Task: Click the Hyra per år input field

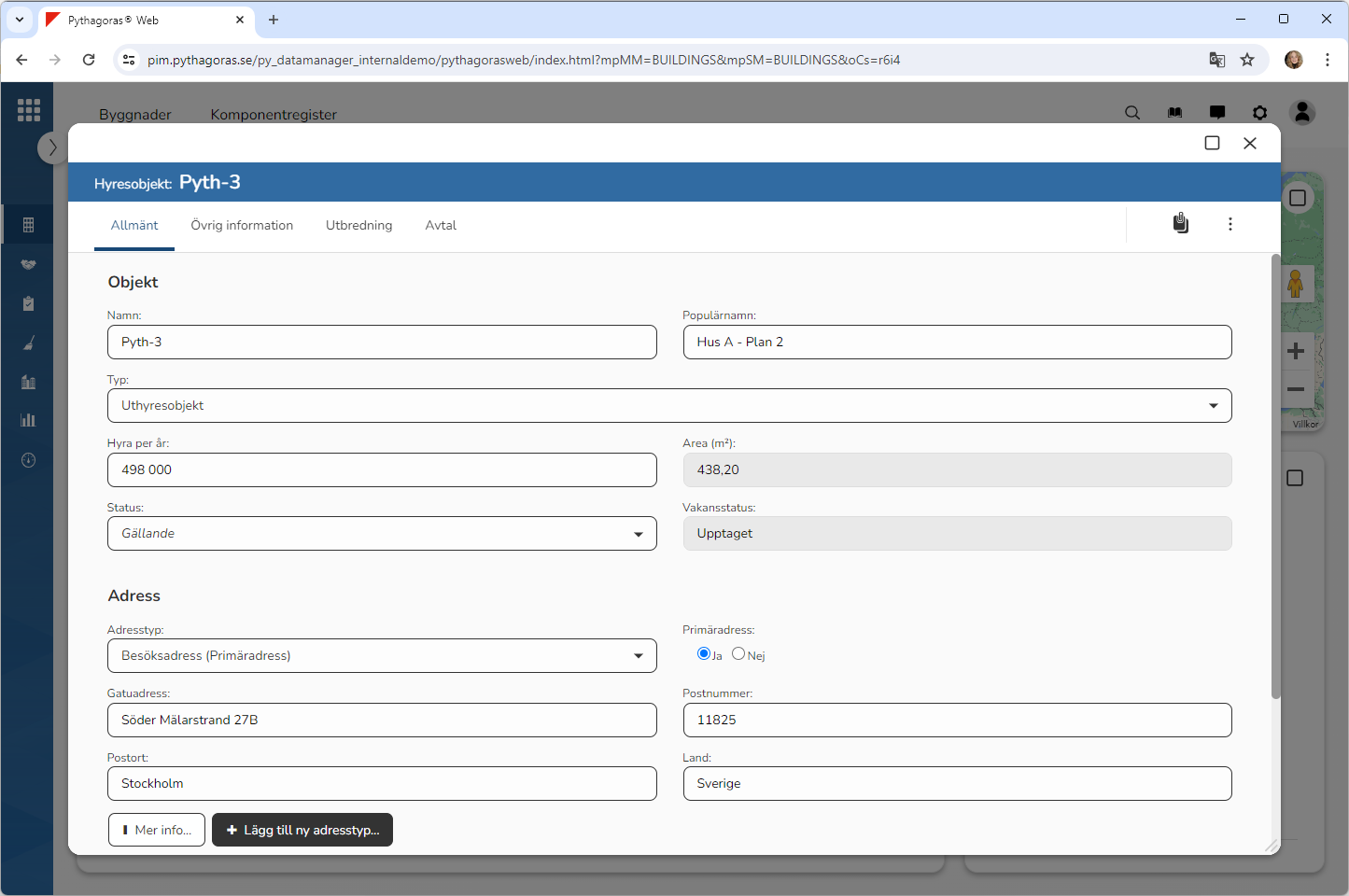Action: point(382,470)
